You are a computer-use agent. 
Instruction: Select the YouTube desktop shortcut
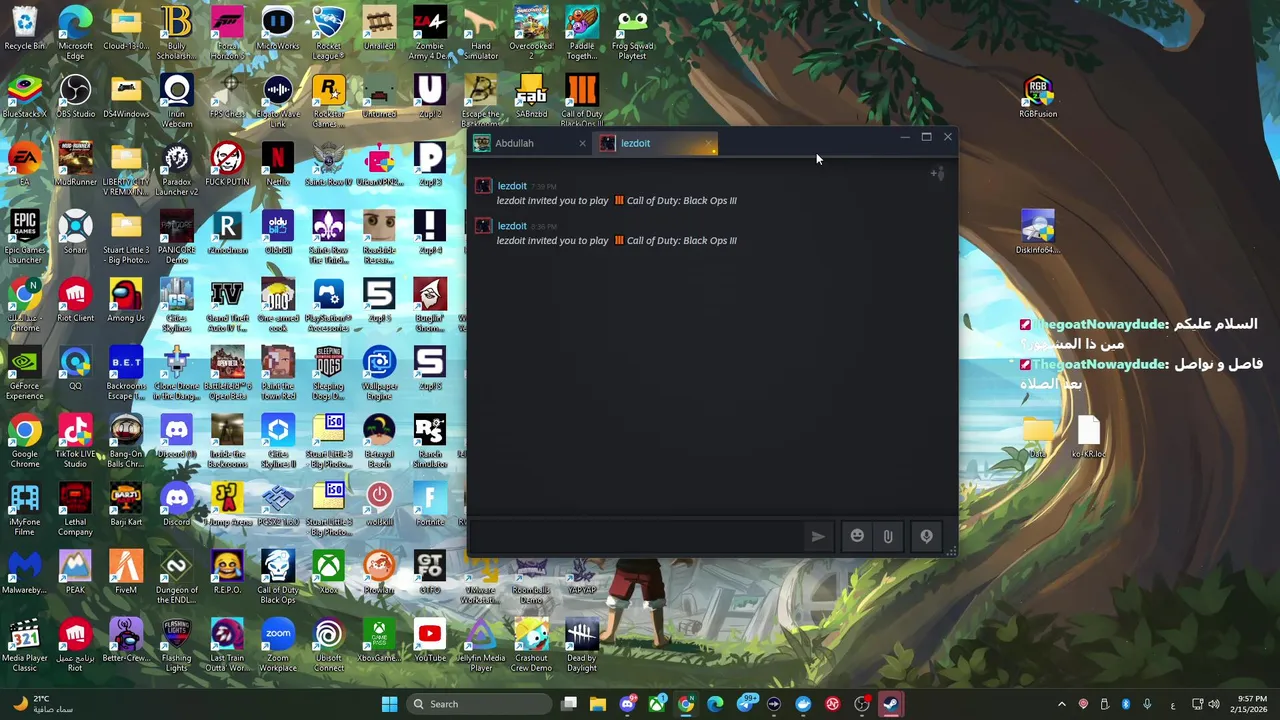430,642
